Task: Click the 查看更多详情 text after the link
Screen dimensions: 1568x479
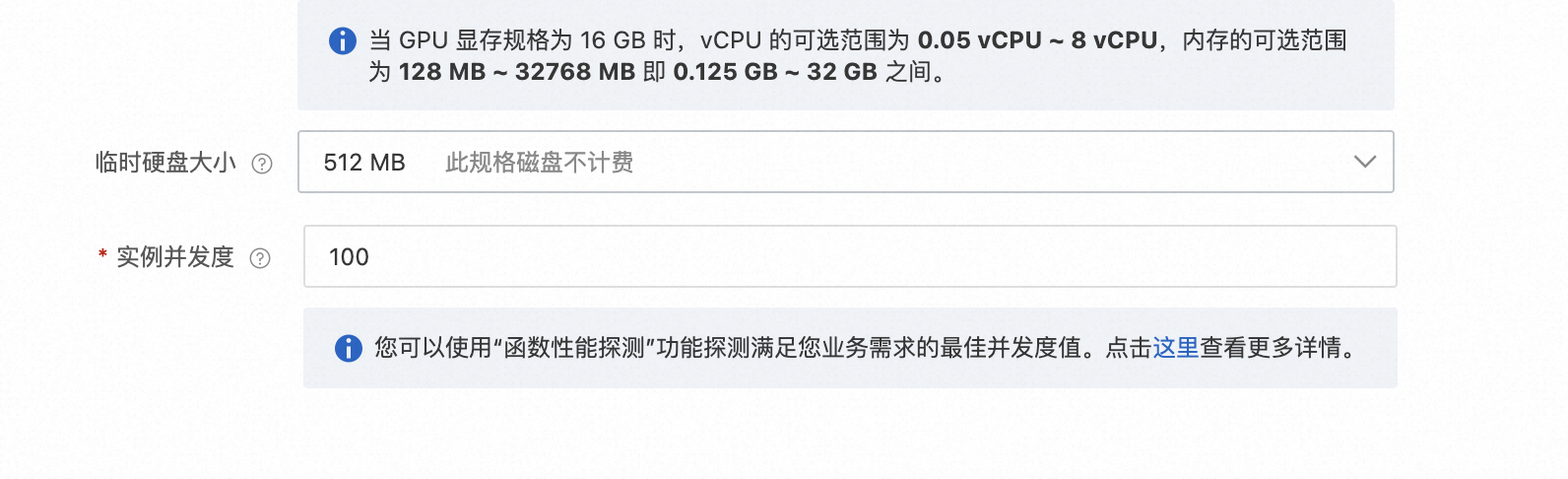Action: click(x=1270, y=348)
